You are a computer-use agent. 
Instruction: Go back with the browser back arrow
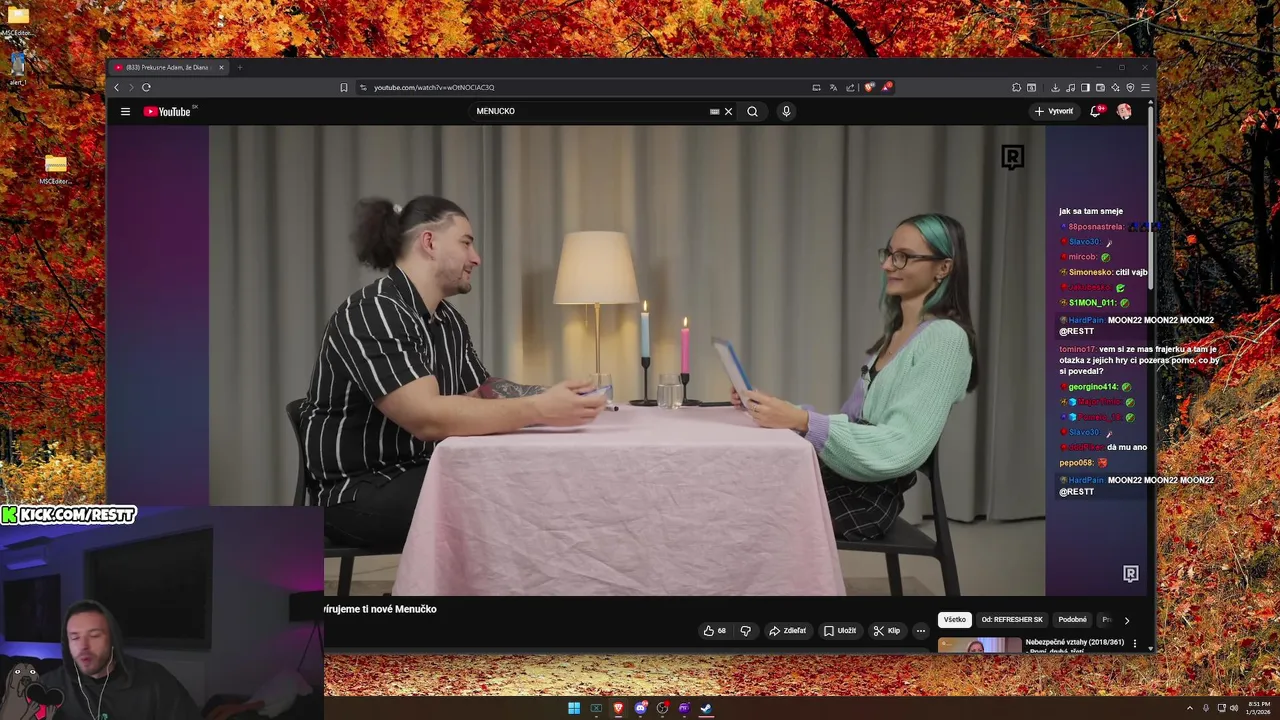[x=116, y=87]
